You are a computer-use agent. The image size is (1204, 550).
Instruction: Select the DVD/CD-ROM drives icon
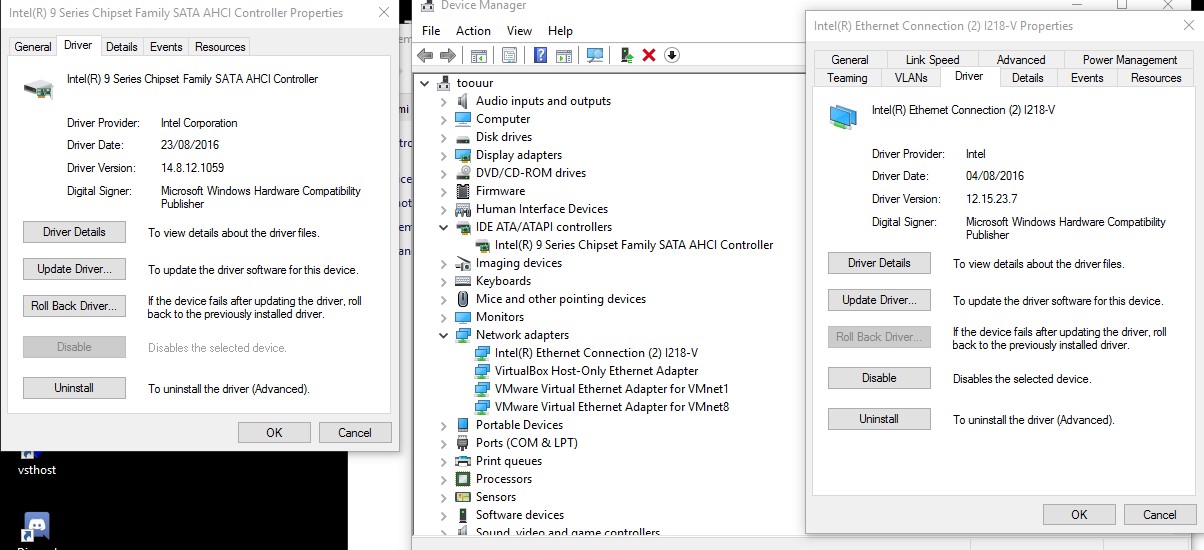coord(463,173)
